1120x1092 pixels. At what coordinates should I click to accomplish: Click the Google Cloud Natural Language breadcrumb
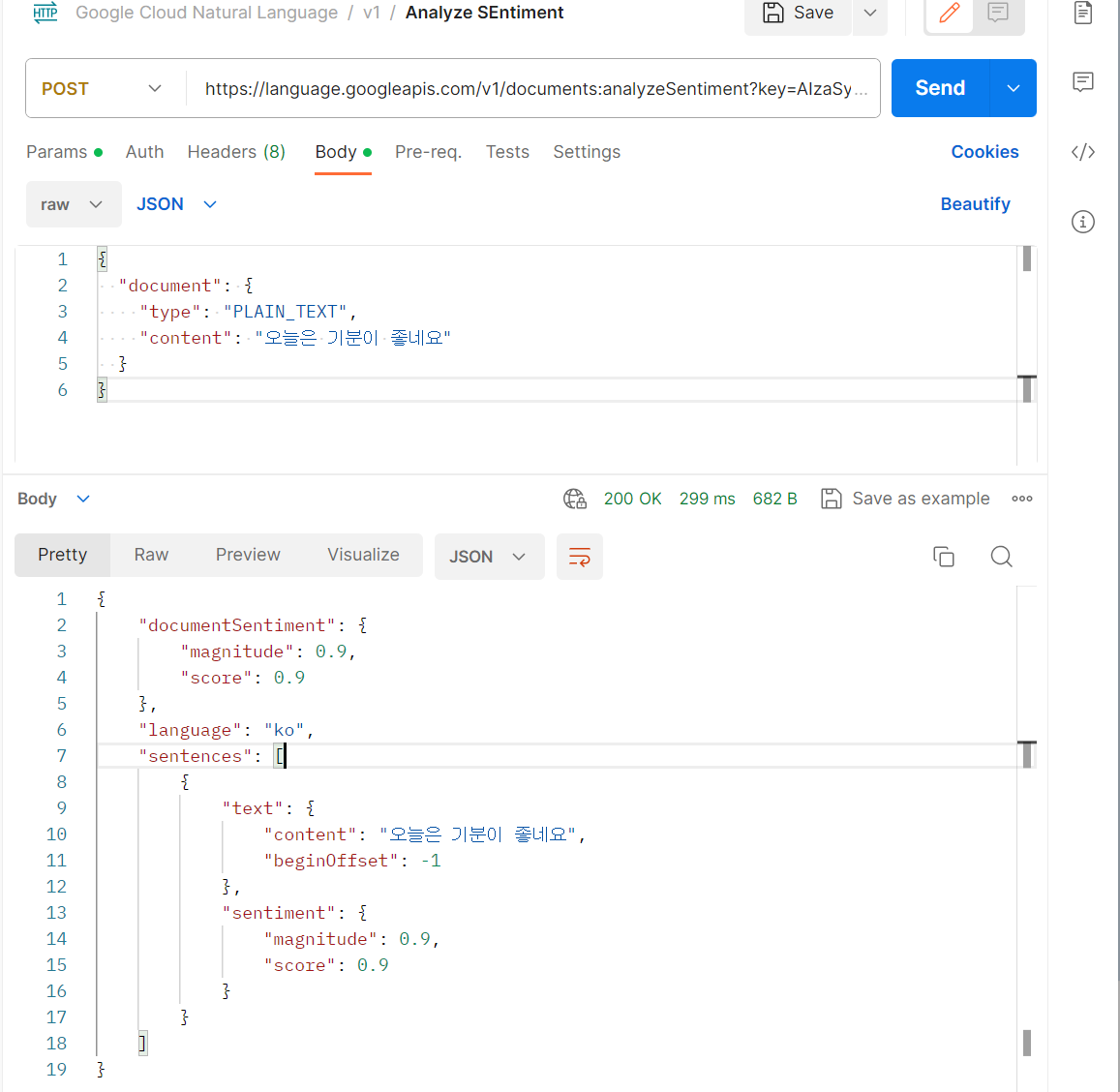[206, 13]
